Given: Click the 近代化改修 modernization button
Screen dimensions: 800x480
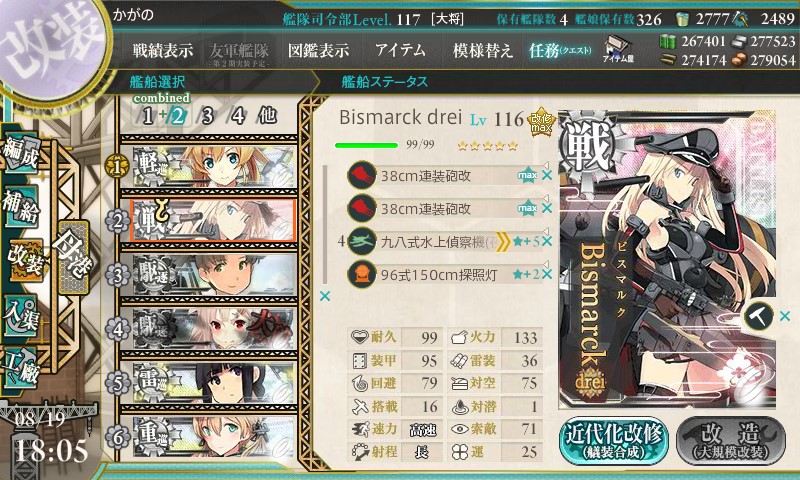Looking at the screenshot, I should tap(614, 441).
